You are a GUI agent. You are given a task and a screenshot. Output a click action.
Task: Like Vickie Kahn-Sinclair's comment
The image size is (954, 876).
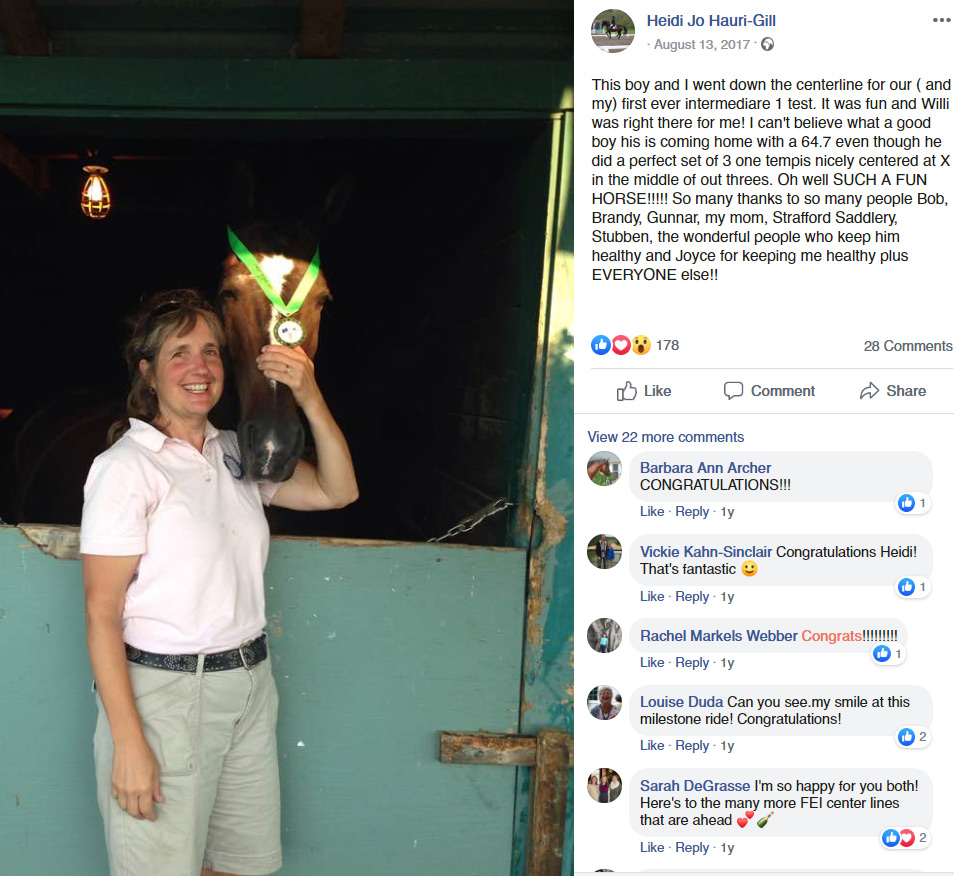pos(652,596)
